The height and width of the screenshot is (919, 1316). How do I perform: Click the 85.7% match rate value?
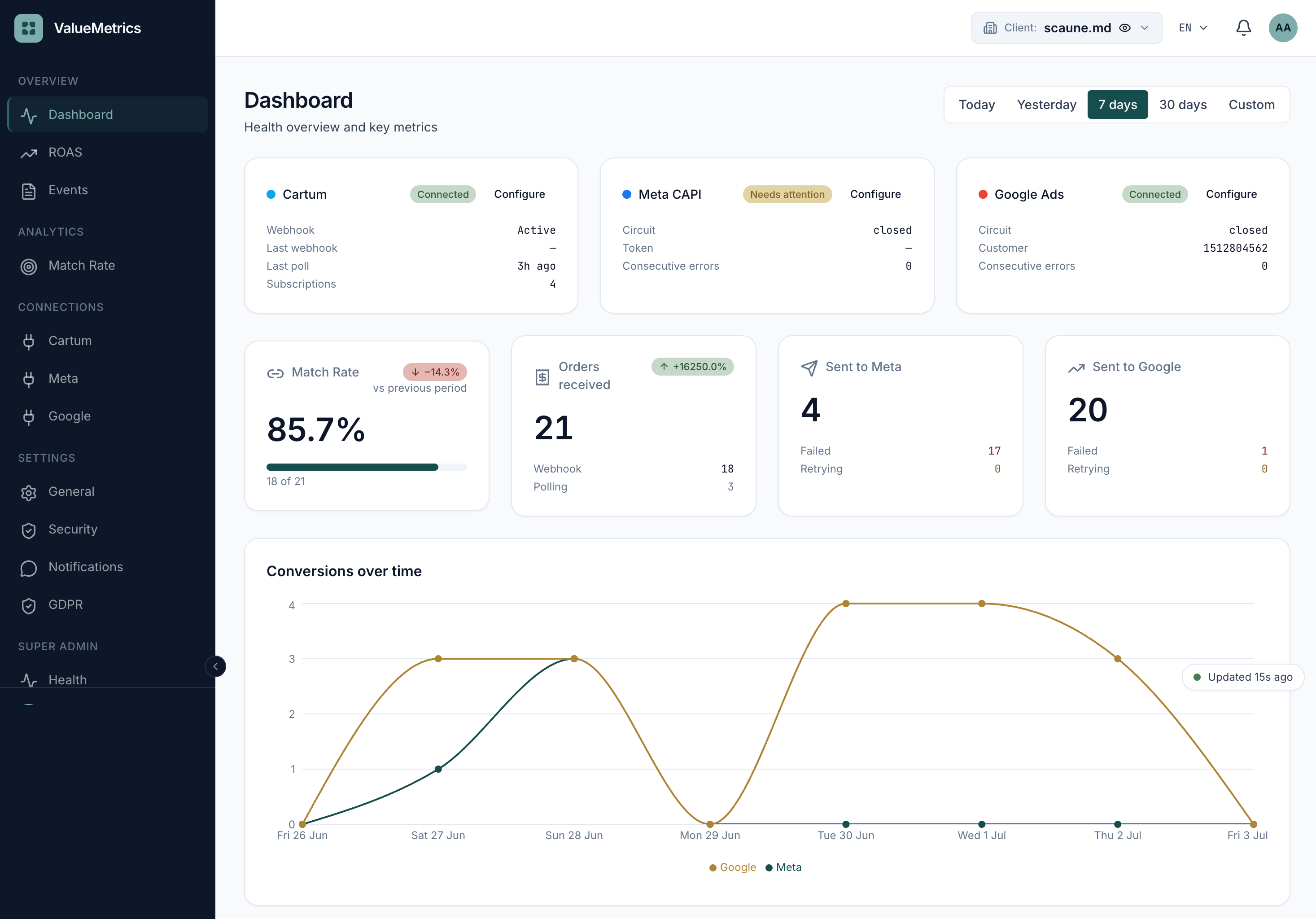[316, 429]
